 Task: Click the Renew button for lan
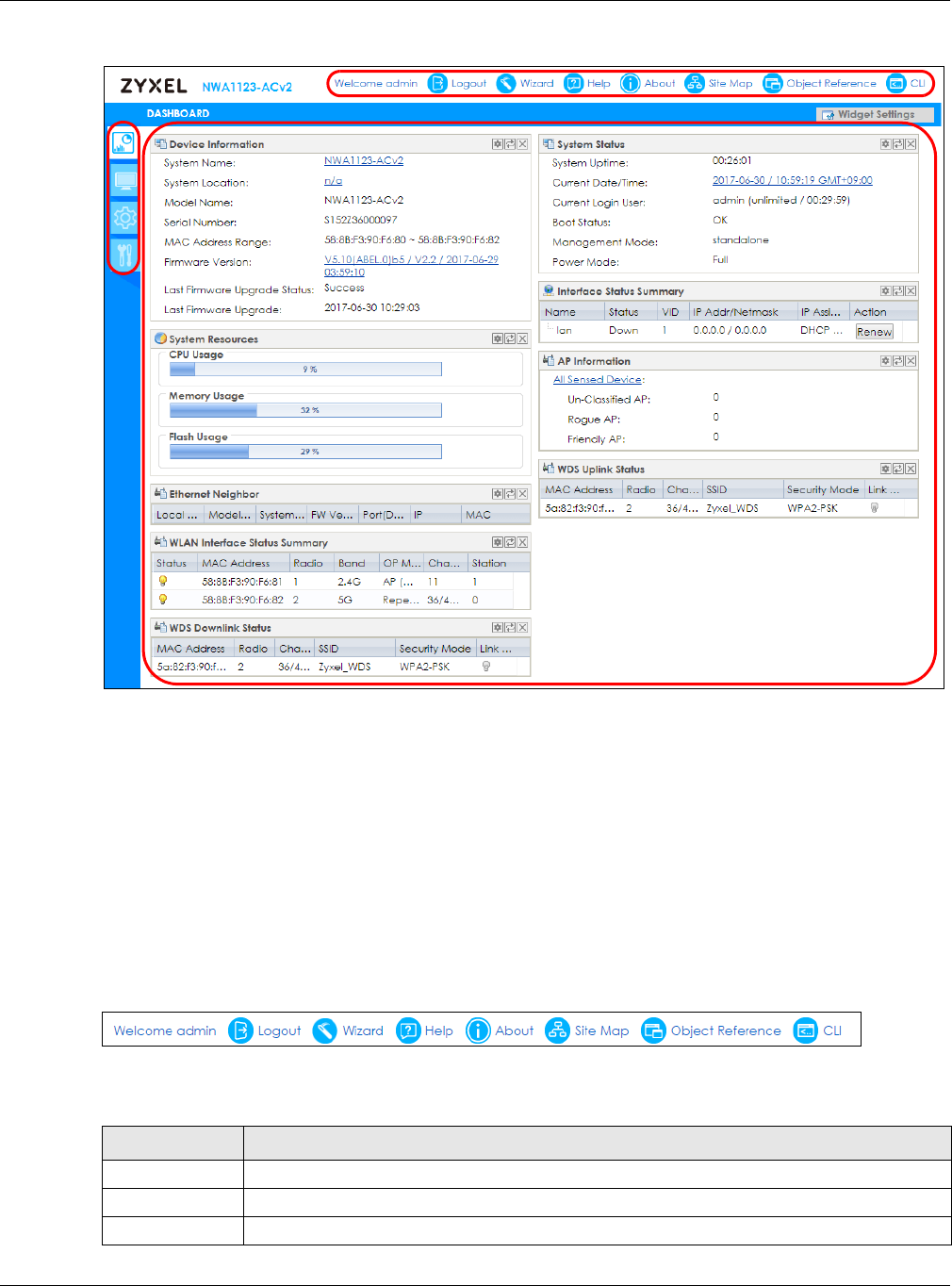(874, 332)
